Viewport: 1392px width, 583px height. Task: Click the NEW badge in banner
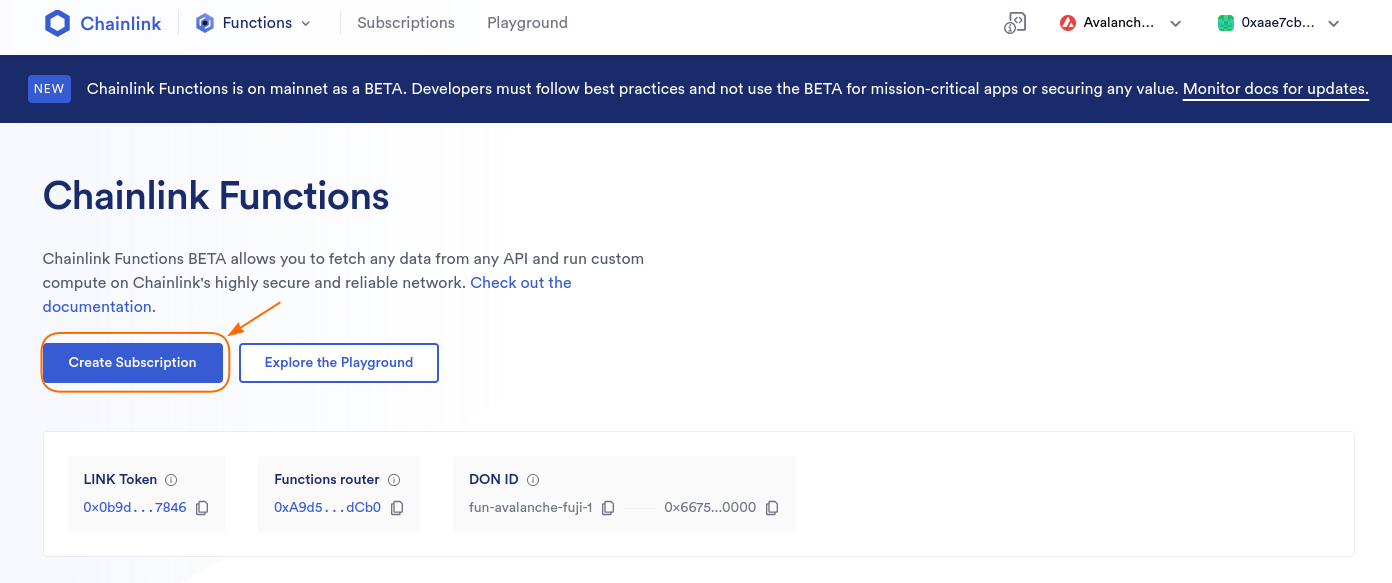tap(49, 89)
